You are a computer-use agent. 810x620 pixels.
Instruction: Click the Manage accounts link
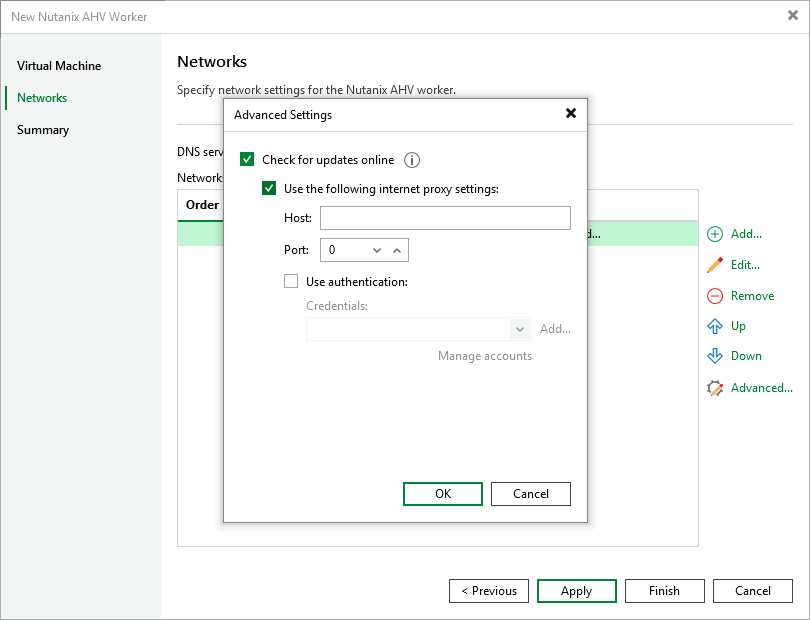484,355
